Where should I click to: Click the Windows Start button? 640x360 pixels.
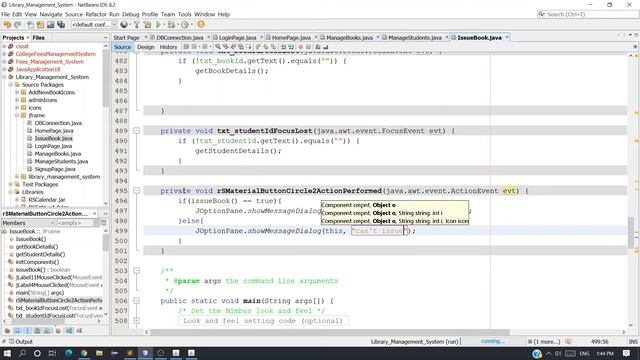[7, 353]
